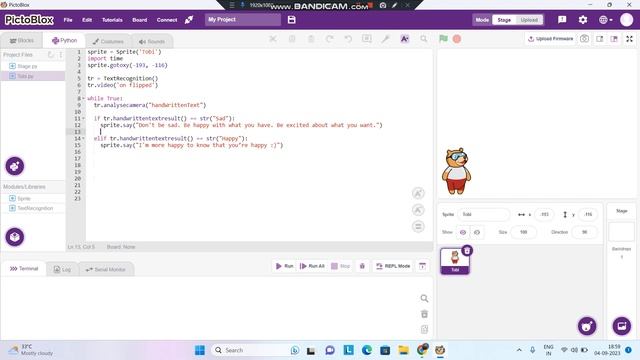Open the Windows Start button

pyautogui.click(x=200, y=350)
